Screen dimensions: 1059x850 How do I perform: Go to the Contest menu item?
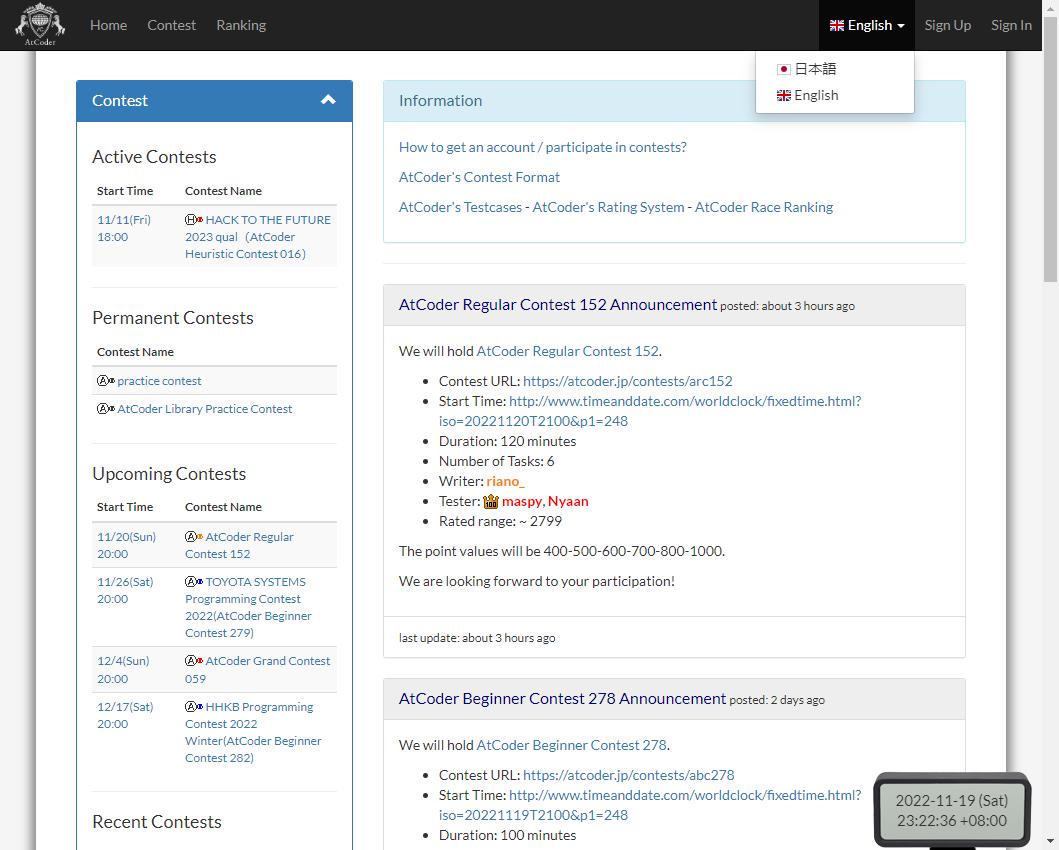(171, 25)
